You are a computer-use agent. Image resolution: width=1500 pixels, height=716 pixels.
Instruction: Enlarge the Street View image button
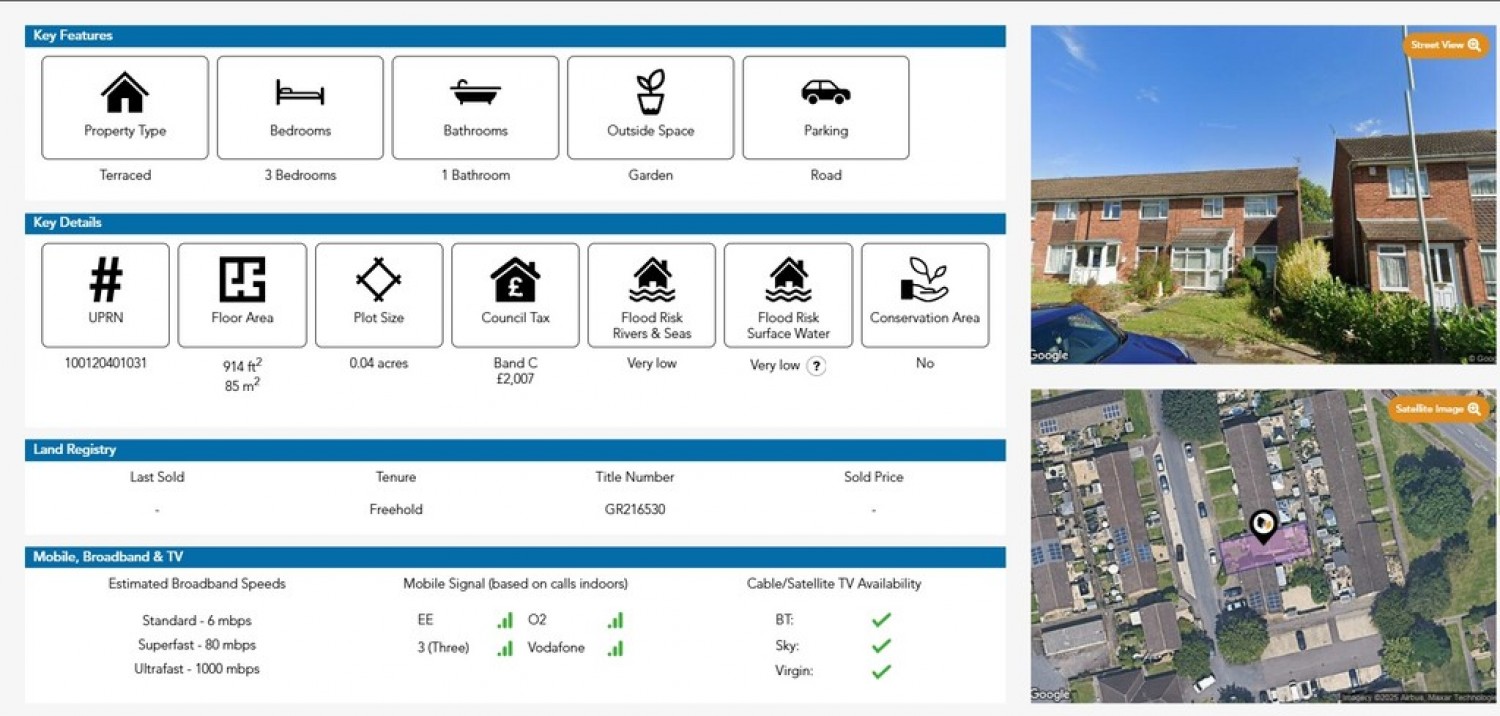pyautogui.click(x=1445, y=46)
